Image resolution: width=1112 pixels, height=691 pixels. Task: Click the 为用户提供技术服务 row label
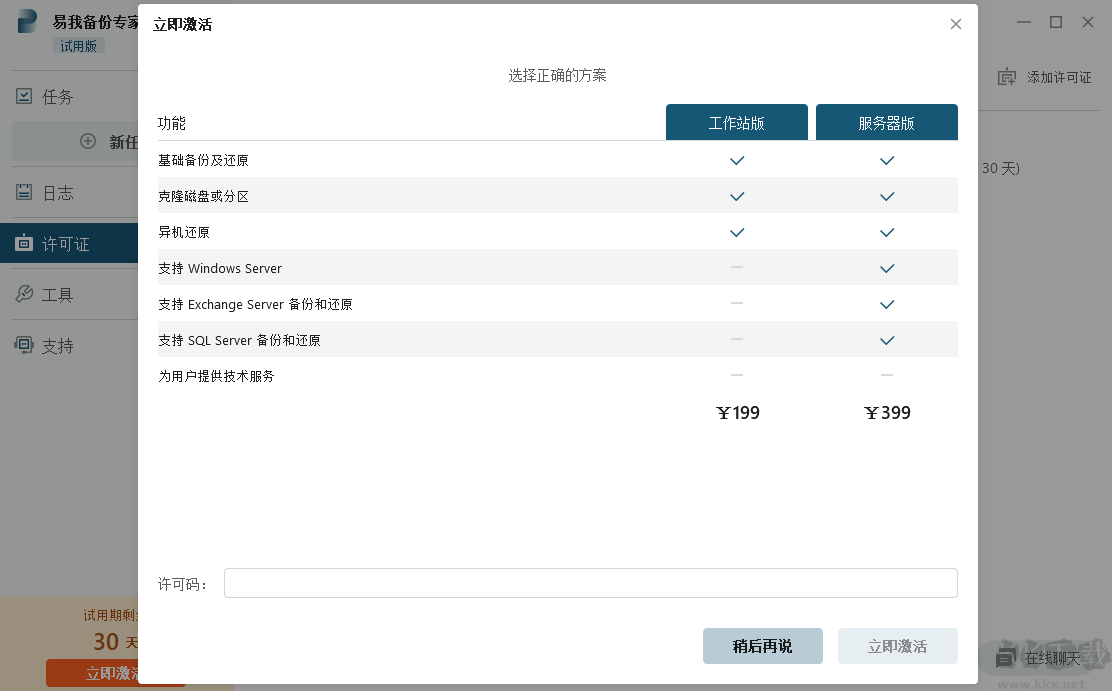(x=216, y=376)
